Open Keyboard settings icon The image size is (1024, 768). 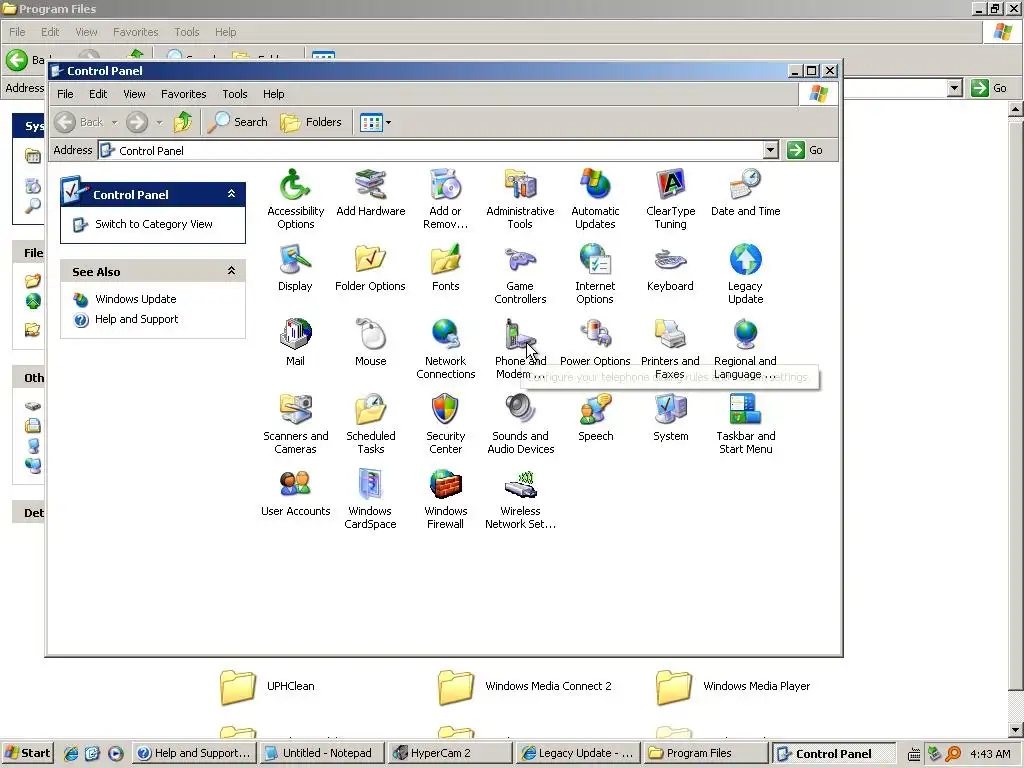click(x=671, y=260)
